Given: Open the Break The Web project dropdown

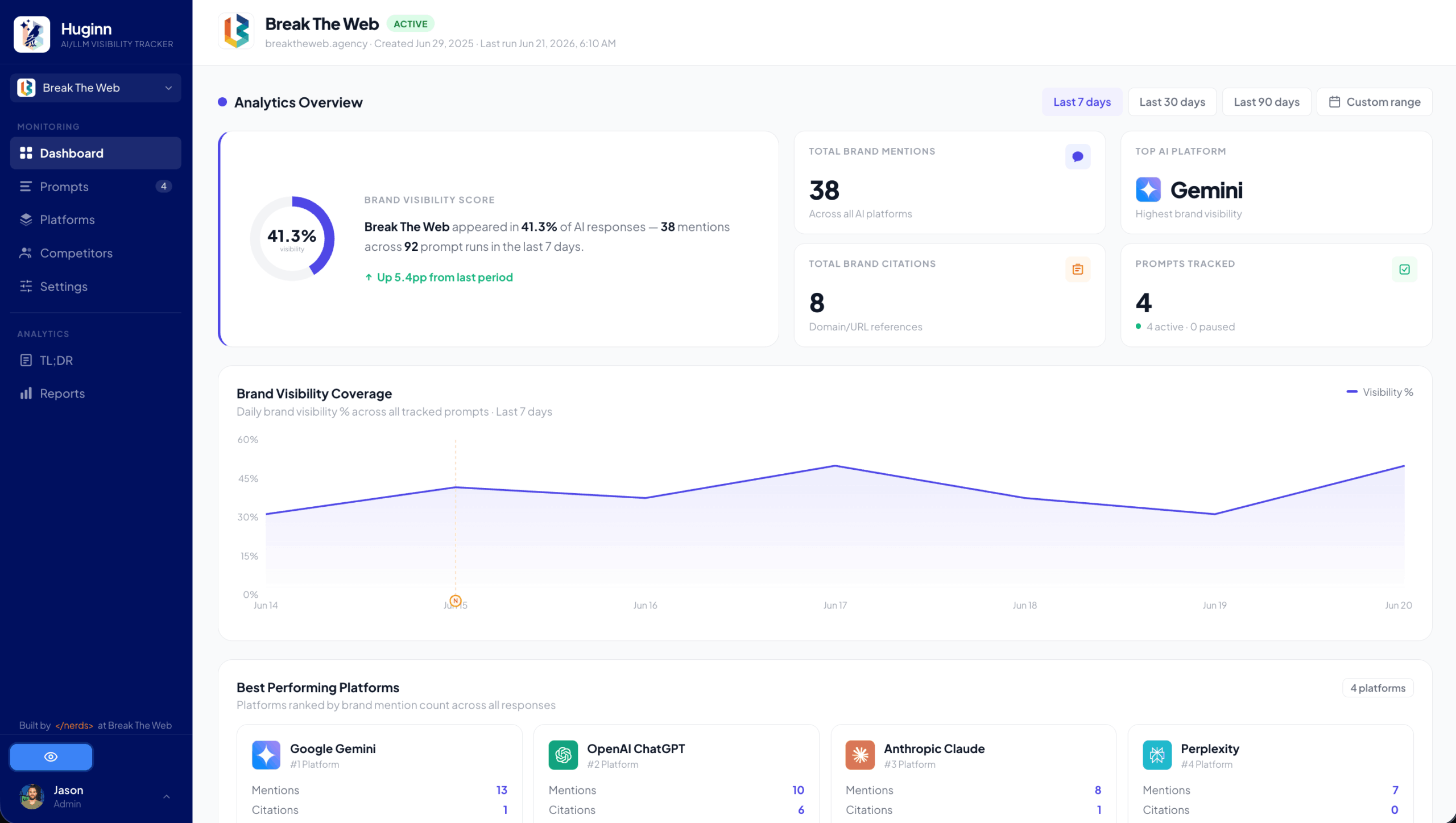Looking at the screenshot, I should tap(96, 88).
